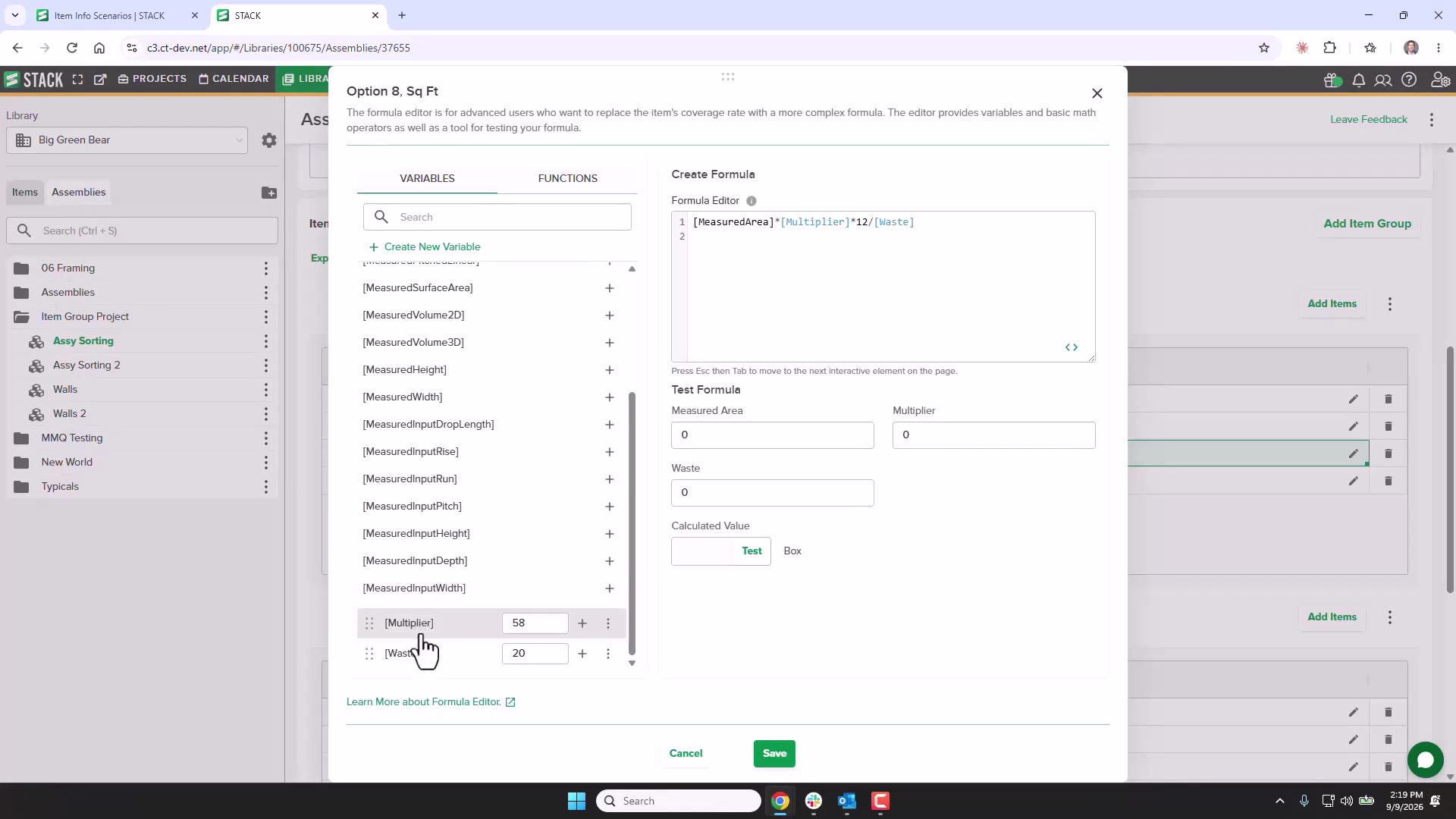Screen dimensions: 1456x819
Task: Click drag handle of Multiplier row
Action: [x=369, y=623]
